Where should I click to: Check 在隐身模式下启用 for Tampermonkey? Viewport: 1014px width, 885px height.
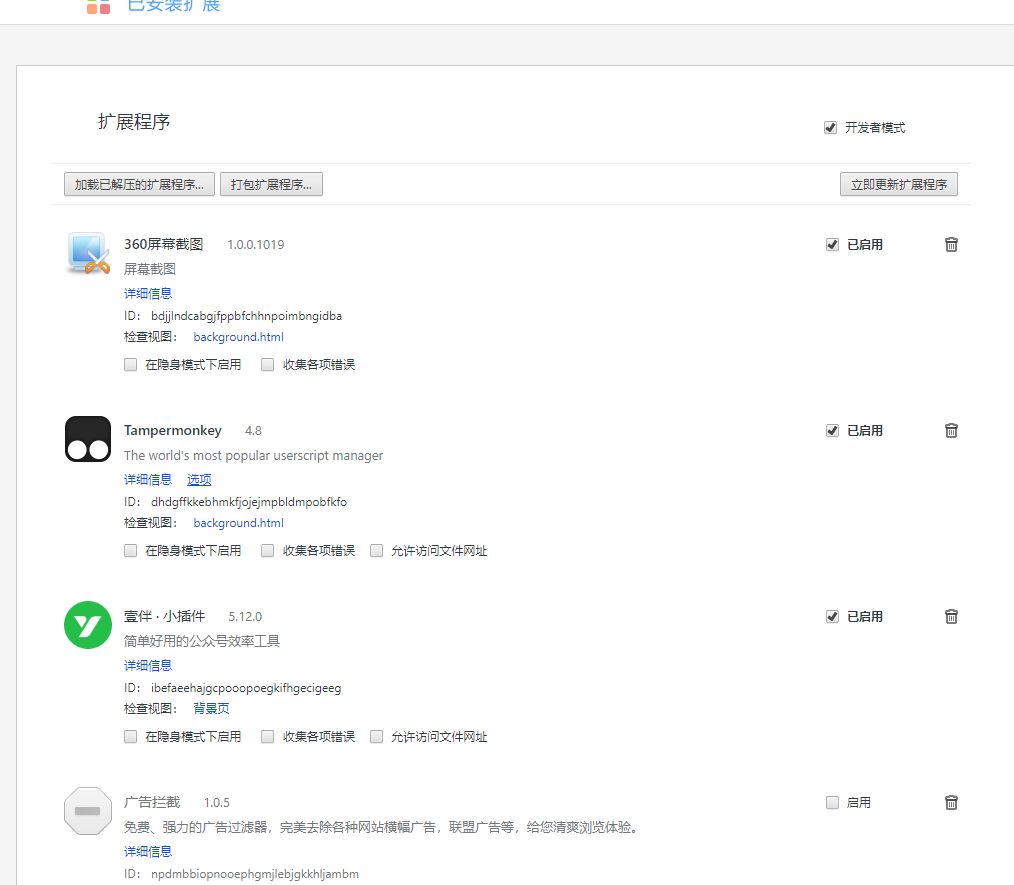click(x=131, y=551)
